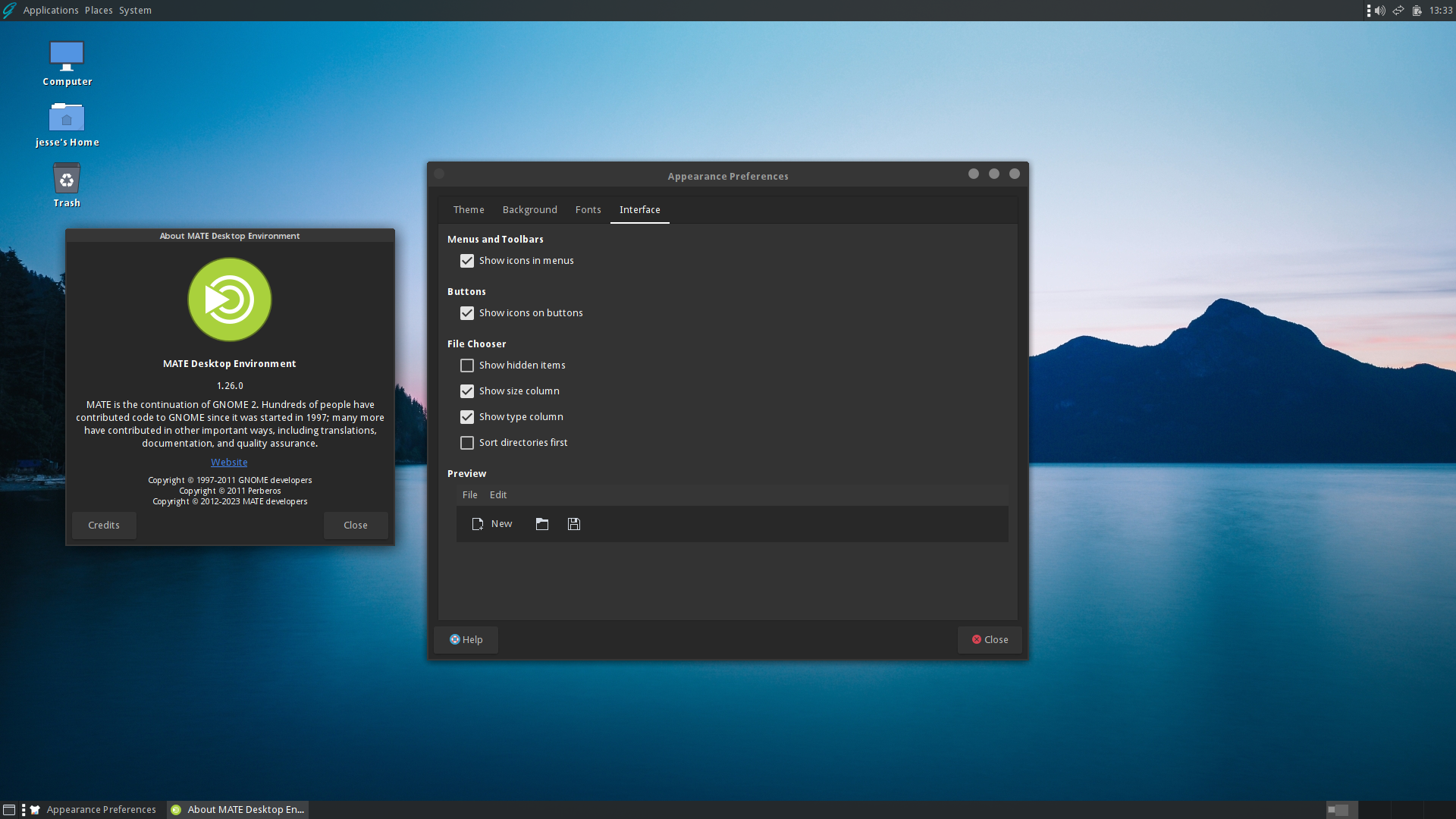Uncheck Show type column checkbox
The width and height of the screenshot is (1456, 819).
coord(467,417)
